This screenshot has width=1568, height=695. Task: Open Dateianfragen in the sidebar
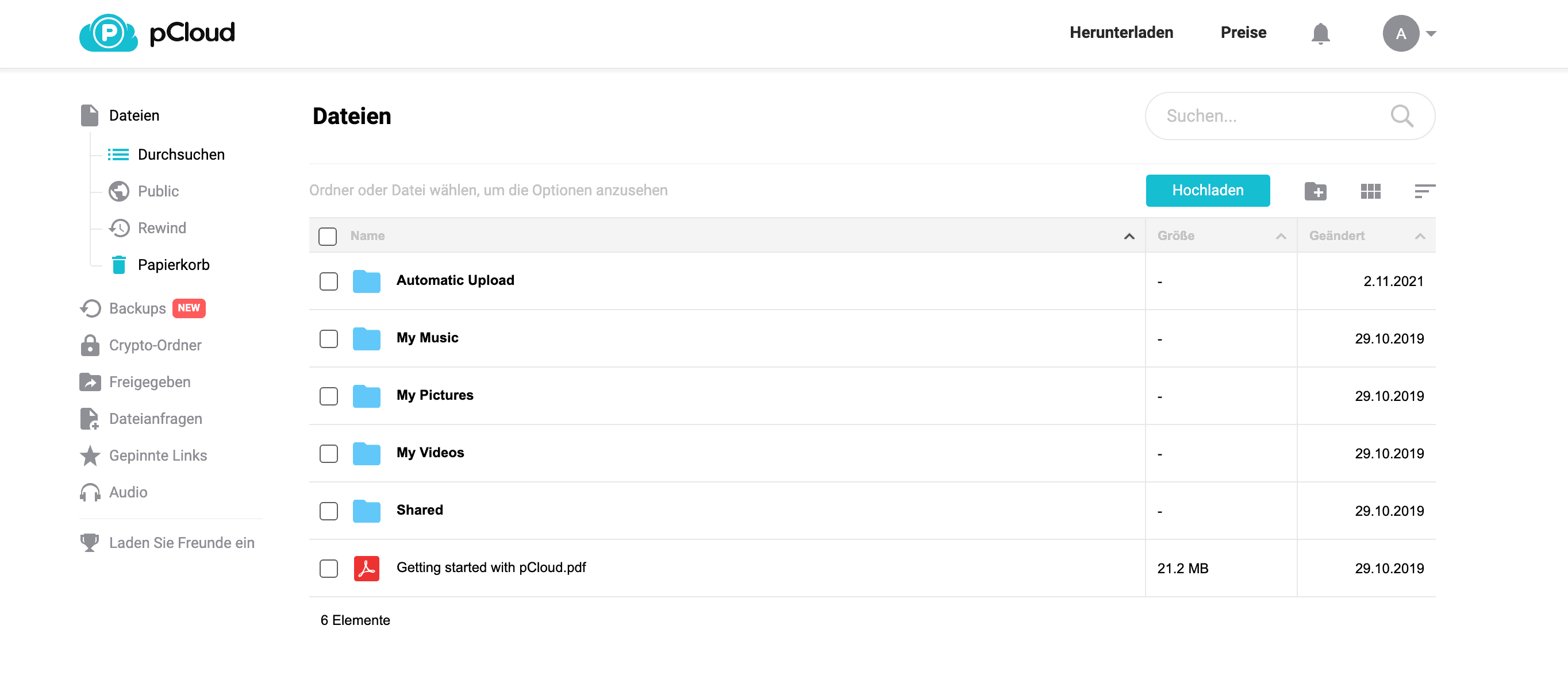tap(155, 419)
